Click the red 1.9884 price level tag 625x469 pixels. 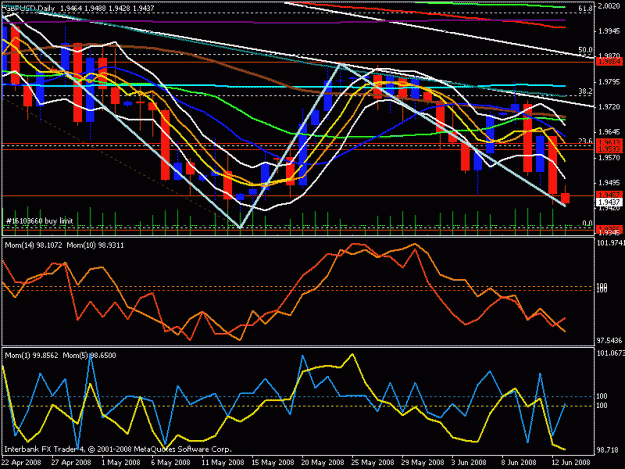pyautogui.click(x=609, y=62)
